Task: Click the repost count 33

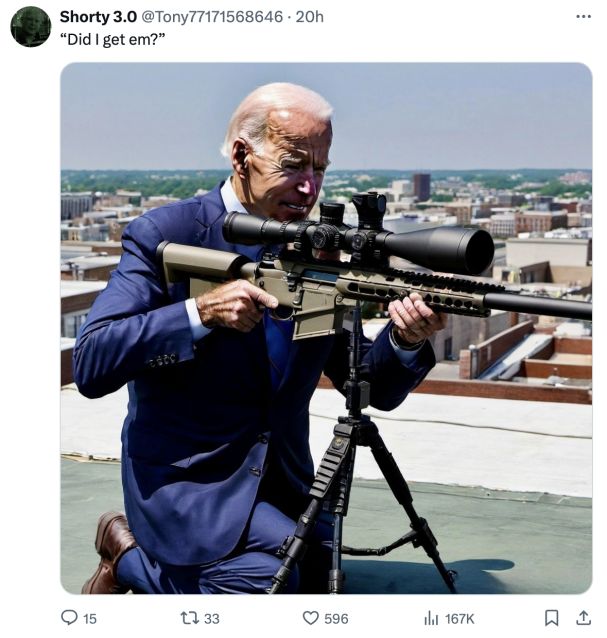Action: point(211,618)
